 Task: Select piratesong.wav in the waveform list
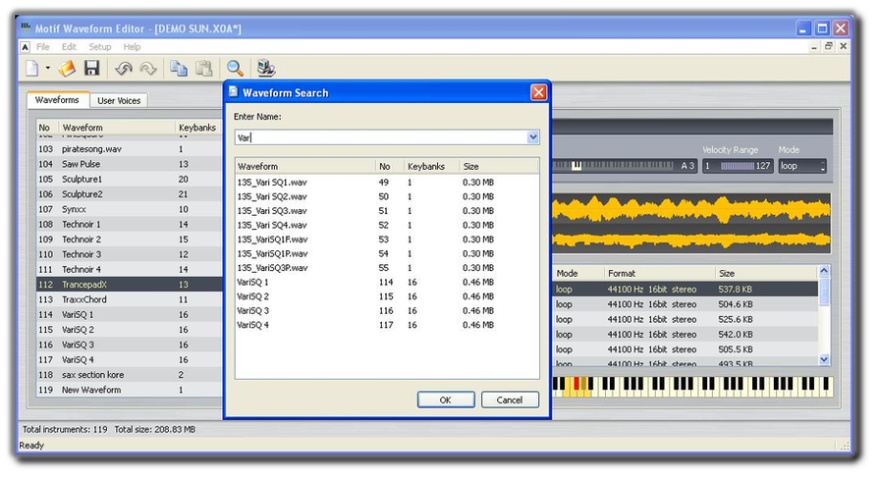tap(129, 149)
